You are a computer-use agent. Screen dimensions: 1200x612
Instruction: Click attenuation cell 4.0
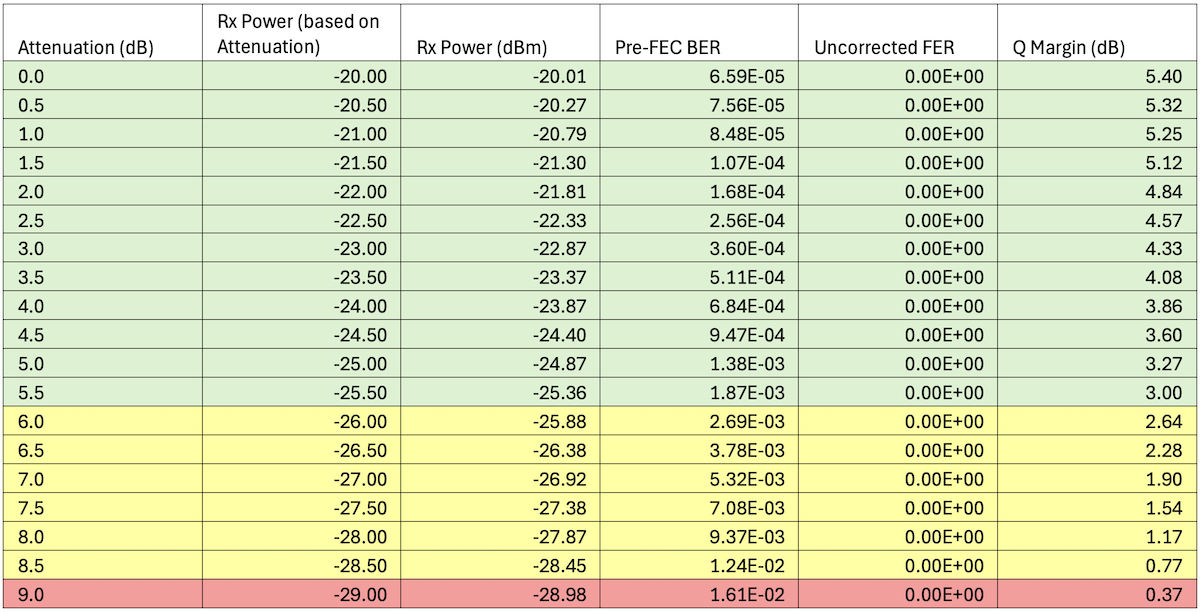102,306
